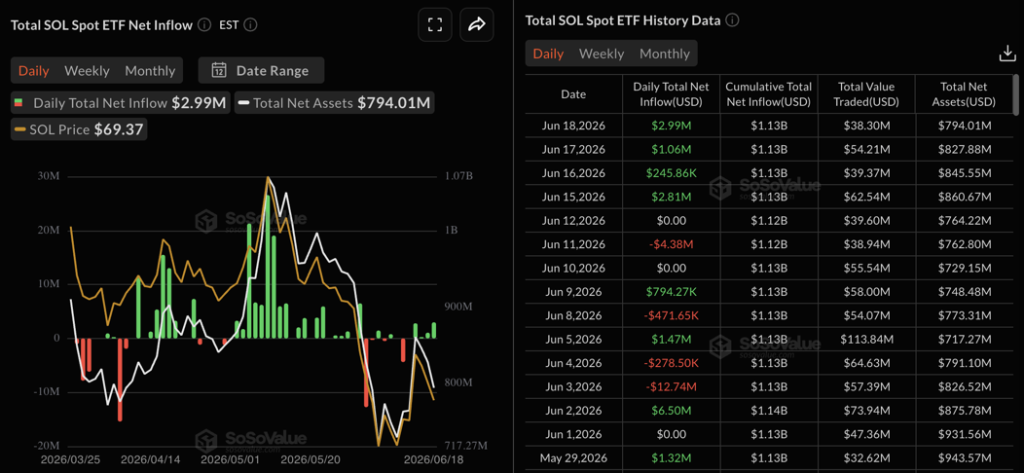
Task: Click the -$278.50K outflow cell
Action: (671, 363)
